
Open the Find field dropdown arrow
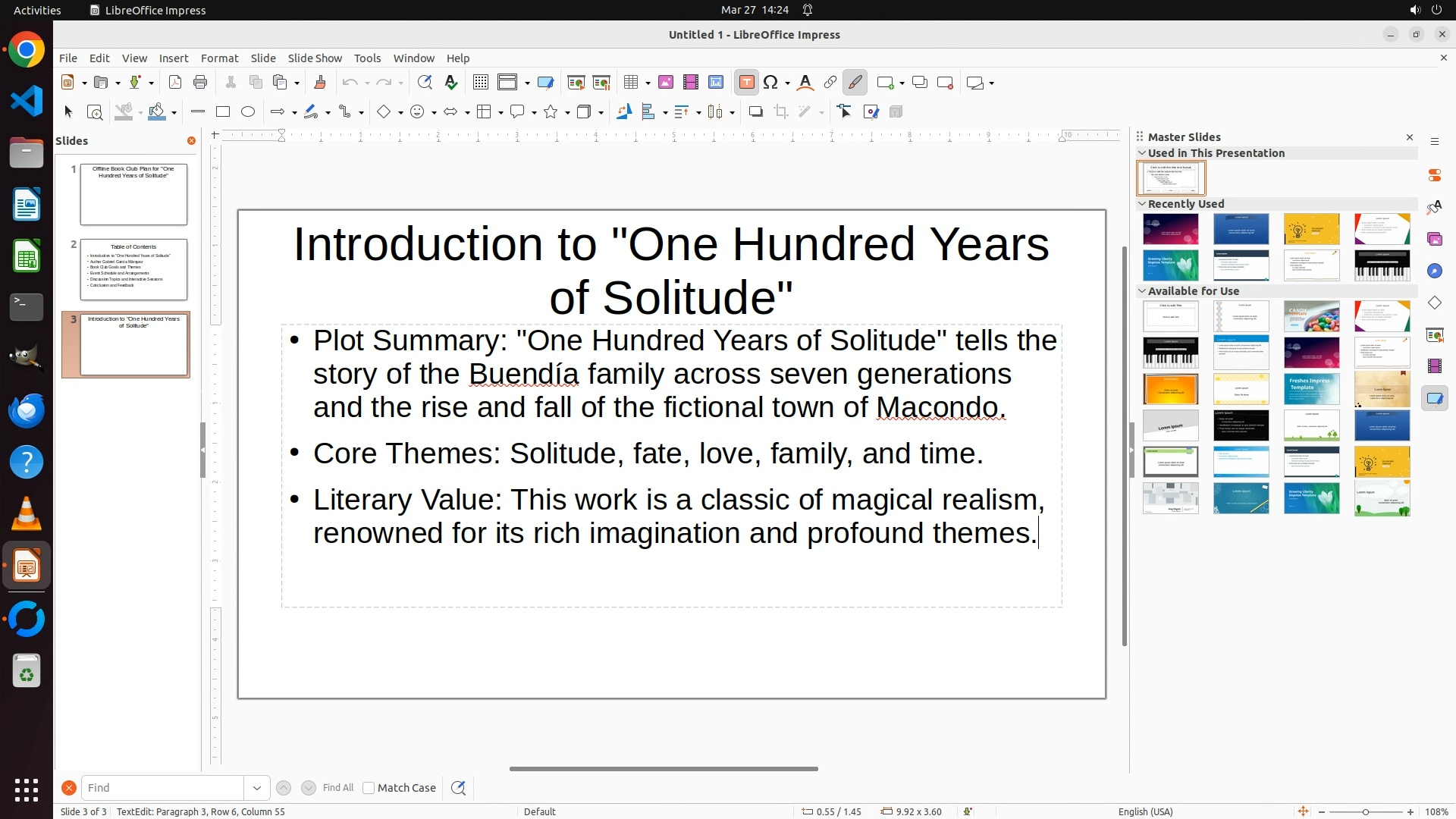point(257,788)
